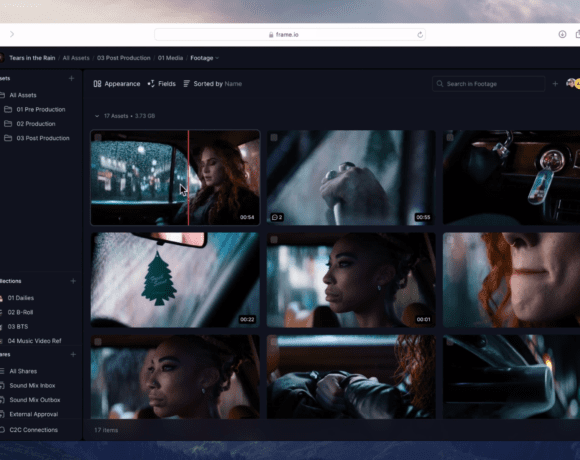Click the project avatar beside Tears in the Rain

[2, 58]
